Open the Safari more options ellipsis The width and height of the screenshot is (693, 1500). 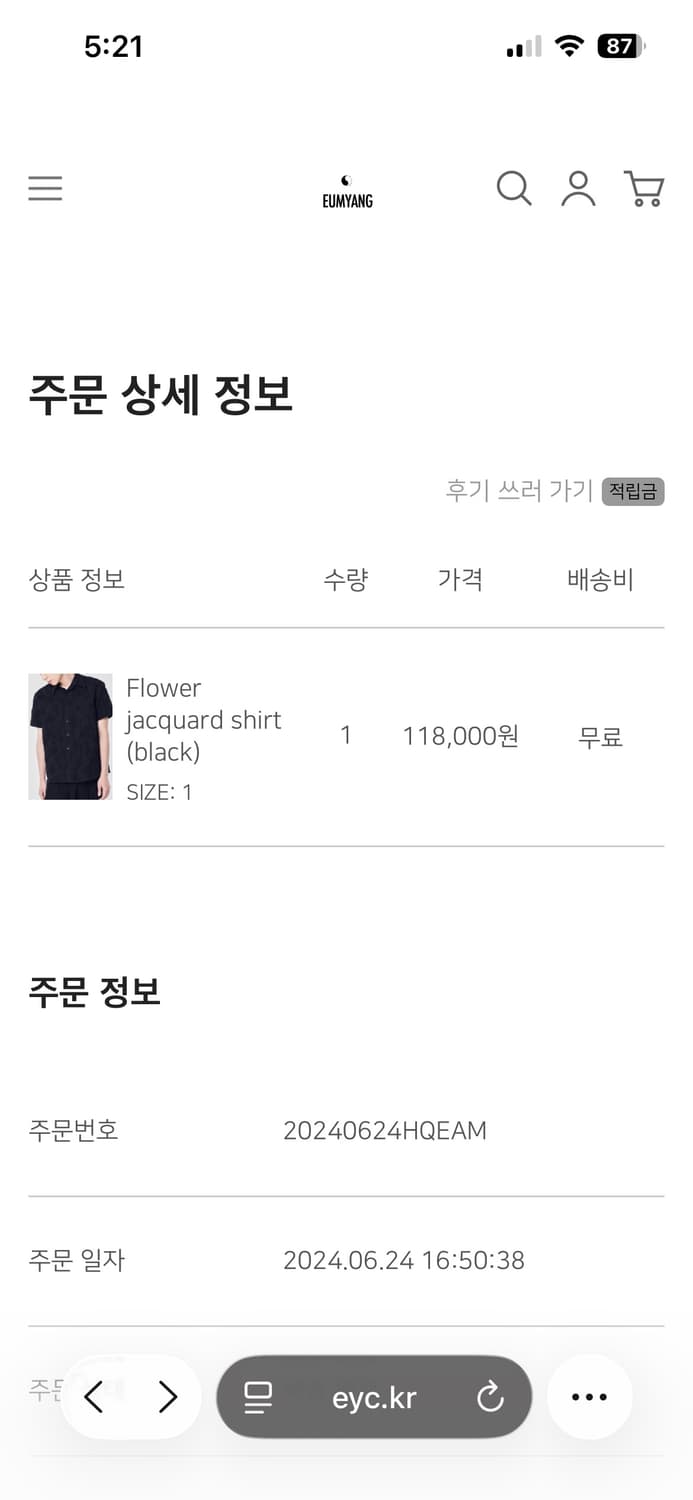coord(589,1397)
